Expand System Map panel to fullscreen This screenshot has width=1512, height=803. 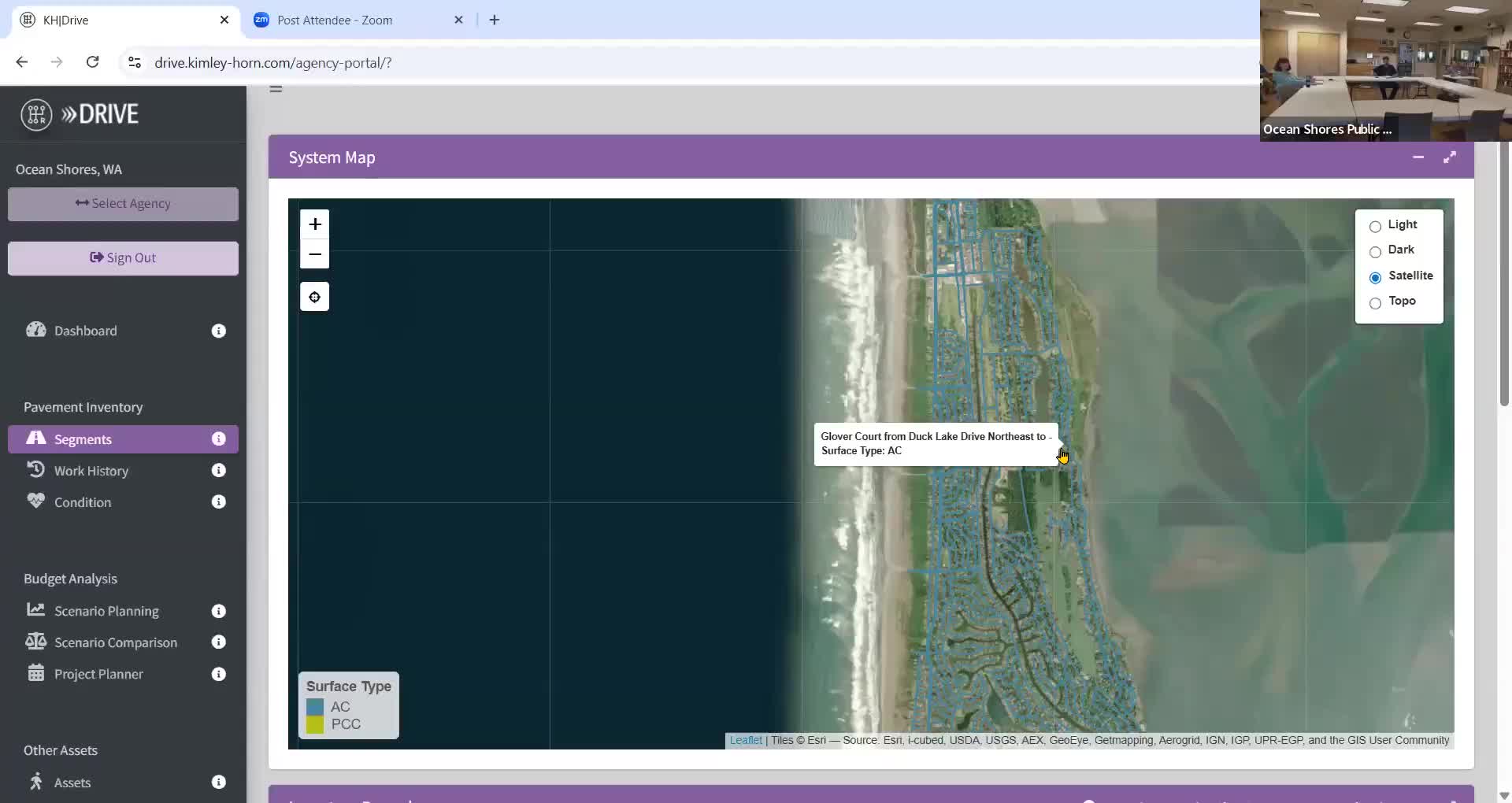click(1449, 157)
